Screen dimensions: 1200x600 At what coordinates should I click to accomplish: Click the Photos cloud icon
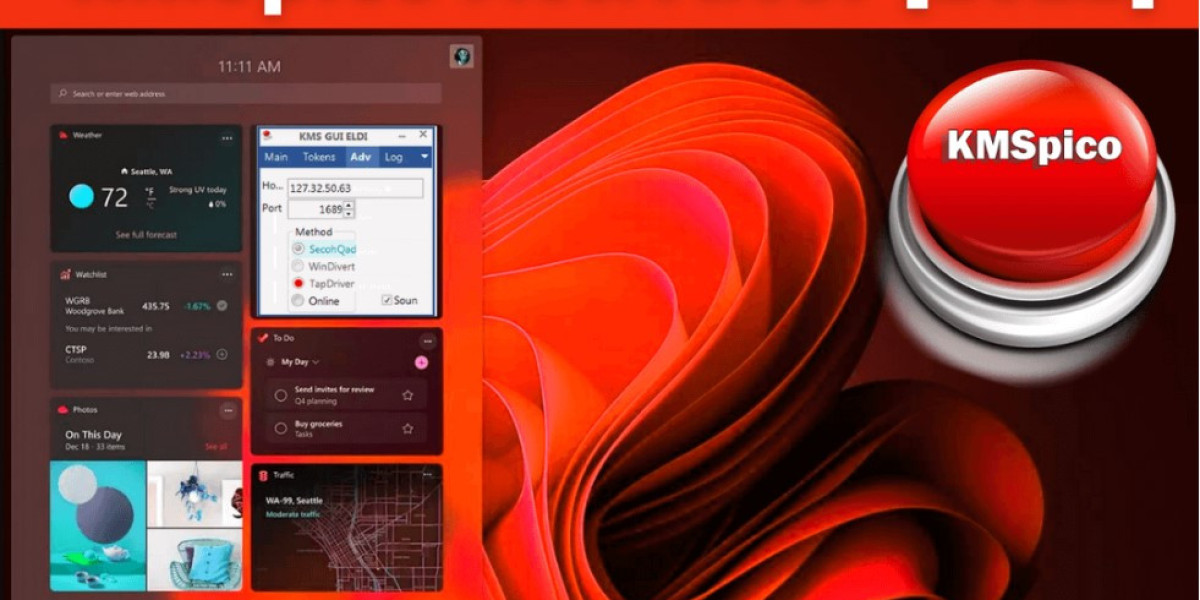(64, 410)
